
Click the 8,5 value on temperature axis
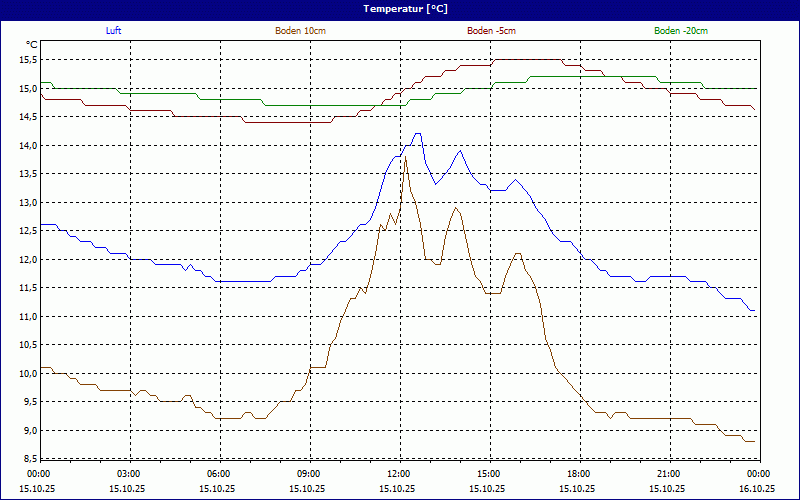point(28,459)
